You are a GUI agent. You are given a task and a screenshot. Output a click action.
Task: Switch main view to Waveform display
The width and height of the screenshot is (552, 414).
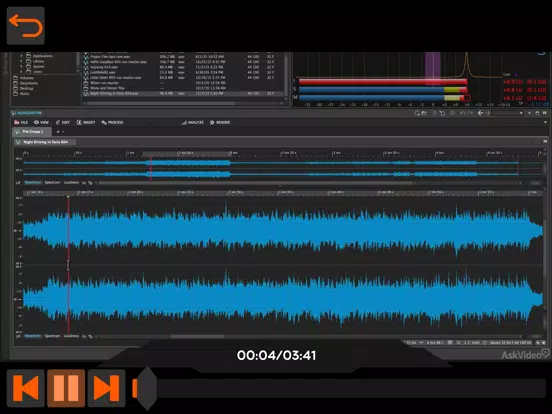coord(33,336)
